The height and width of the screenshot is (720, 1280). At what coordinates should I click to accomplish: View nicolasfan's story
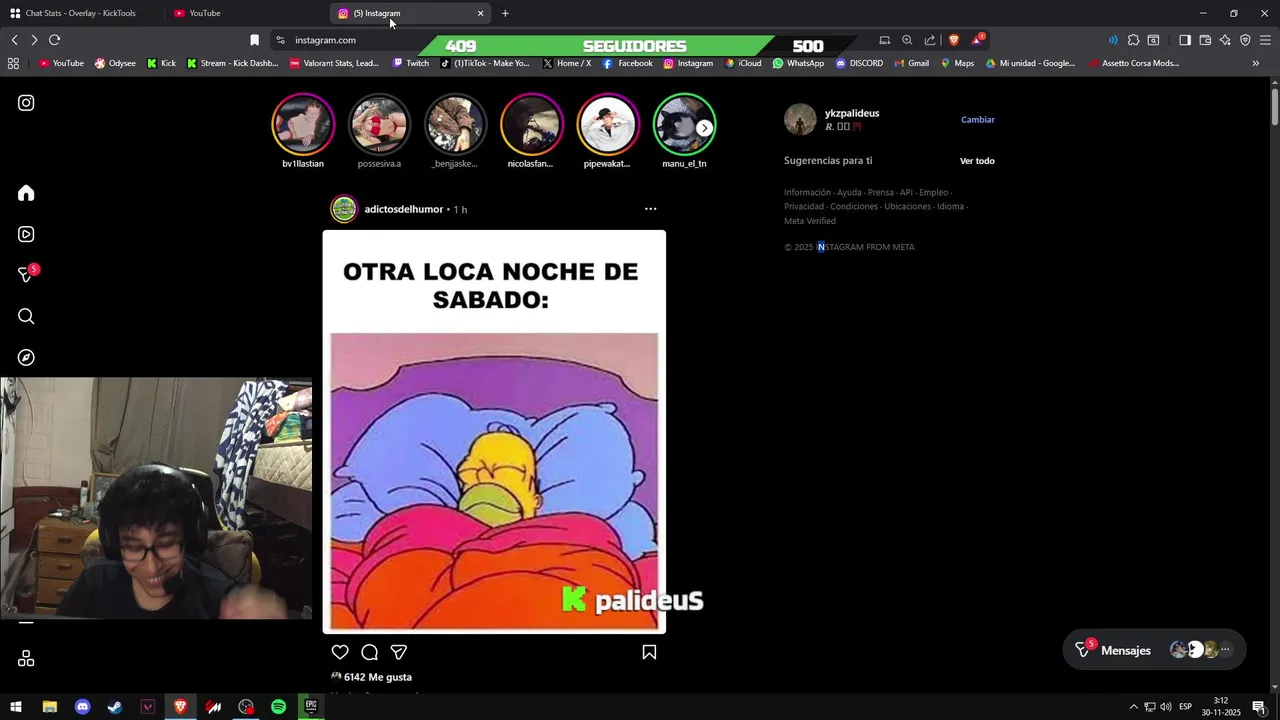[x=531, y=124]
